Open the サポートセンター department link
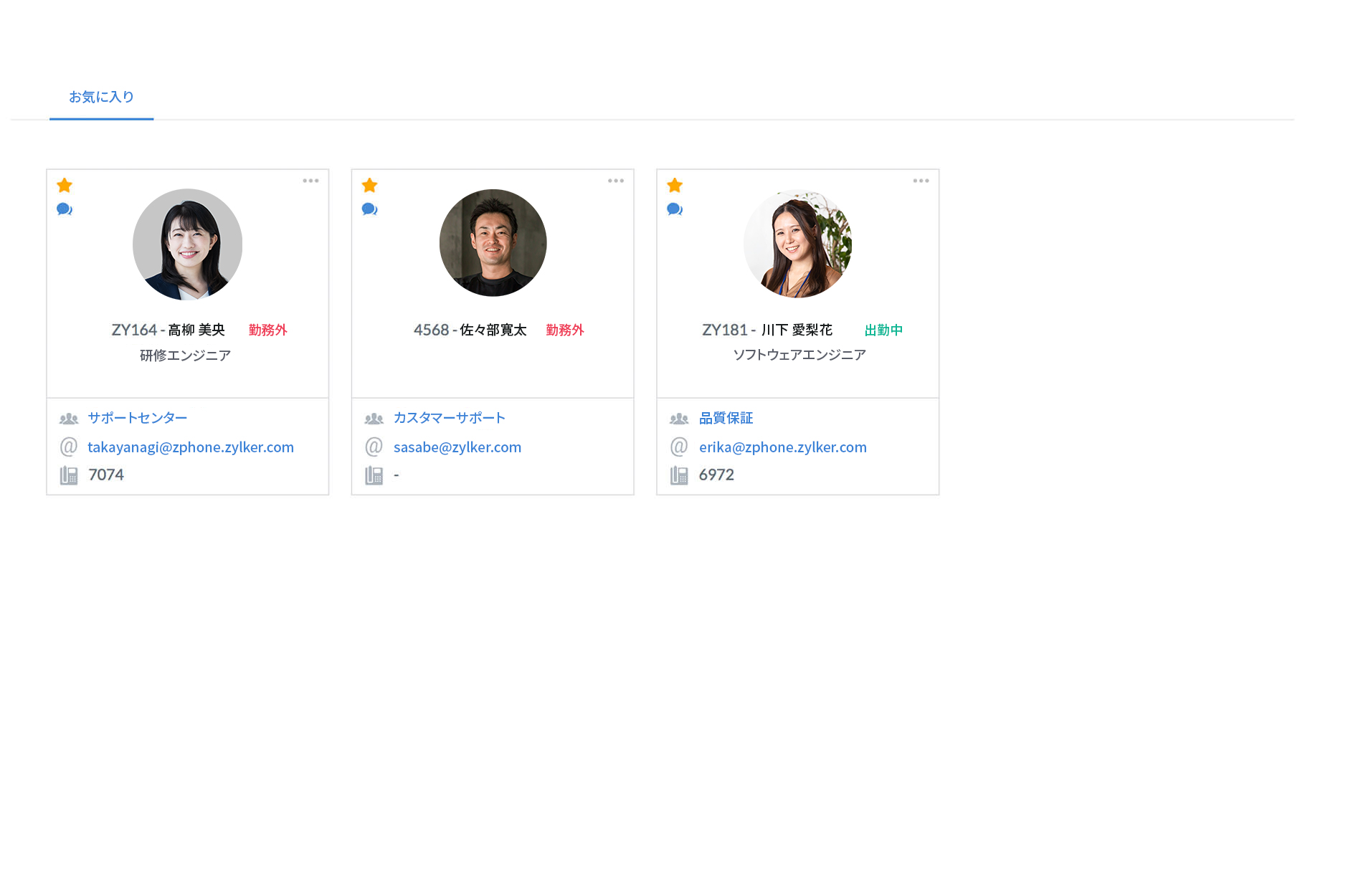1348x896 pixels. [136, 417]
